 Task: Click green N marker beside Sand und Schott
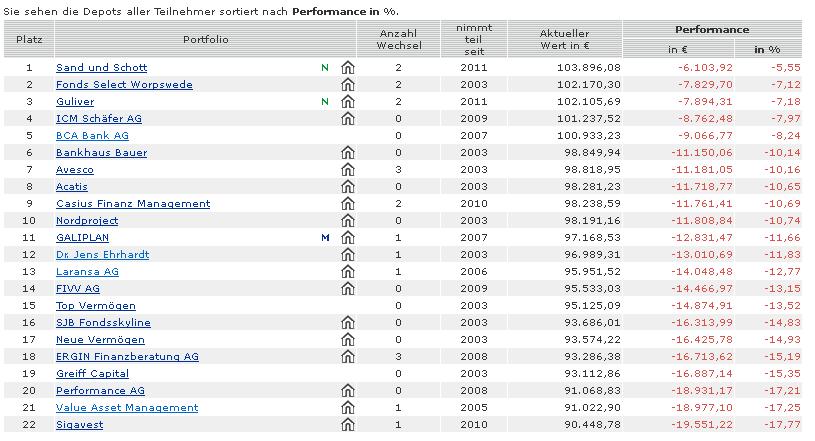[324, 68]
